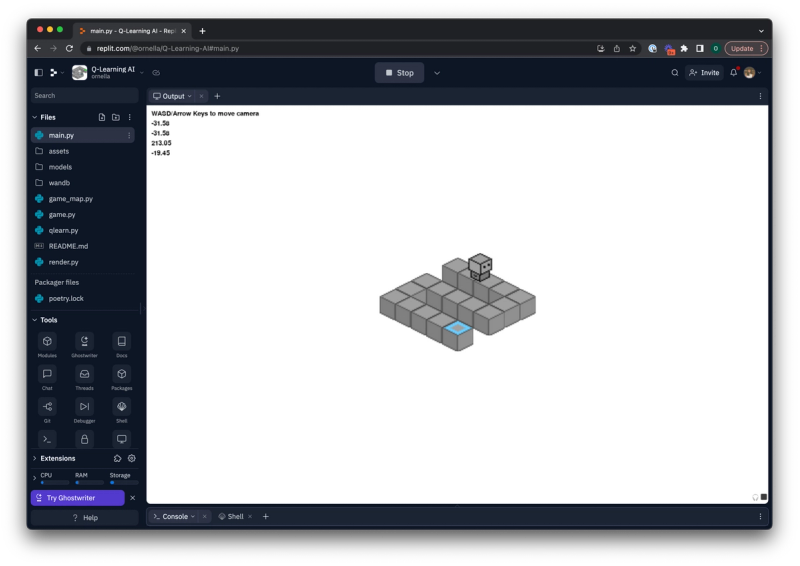Expand the Extensions section
Viewport: 800px width, 566px height.
coord(35,458)
